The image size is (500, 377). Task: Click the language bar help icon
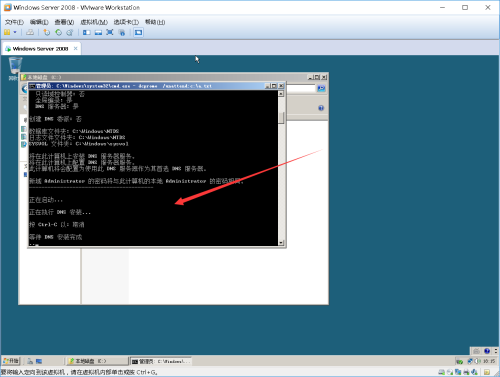[x=487, y=351]
